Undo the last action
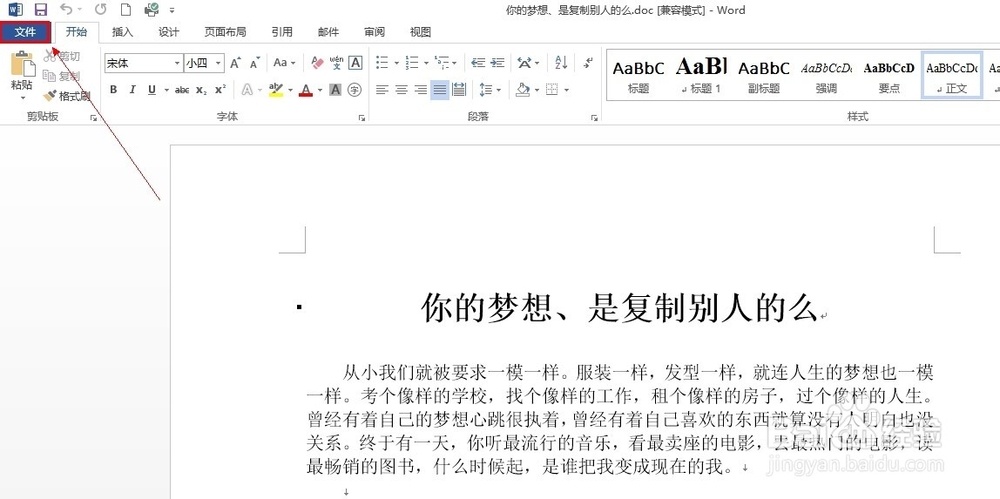 pyautogui.click(x=66, y=10)
